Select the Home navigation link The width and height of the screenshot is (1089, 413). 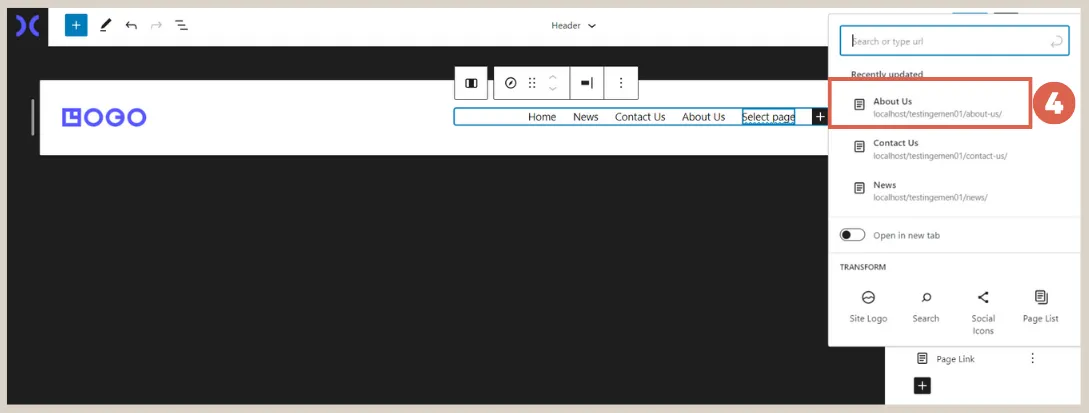(542, 117)
